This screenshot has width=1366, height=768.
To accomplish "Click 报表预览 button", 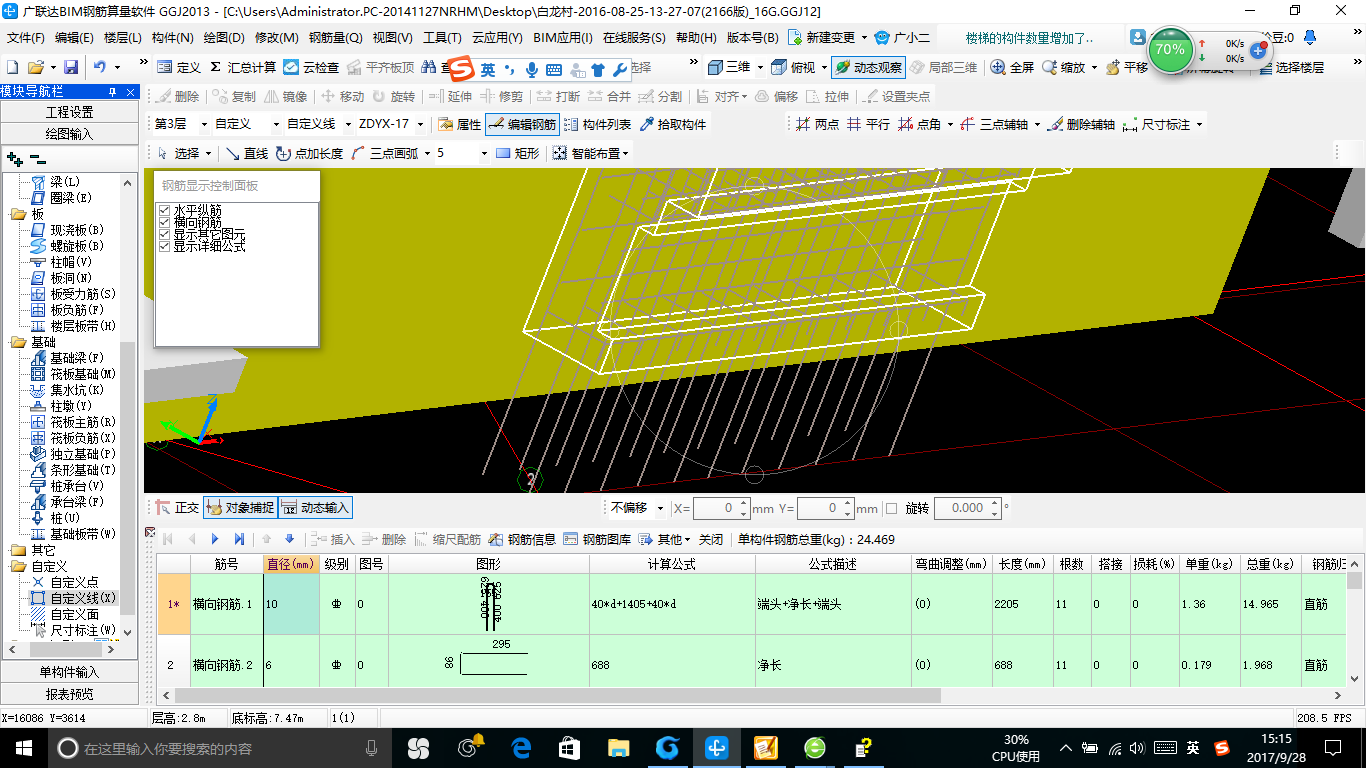I will tap(70, 694).
